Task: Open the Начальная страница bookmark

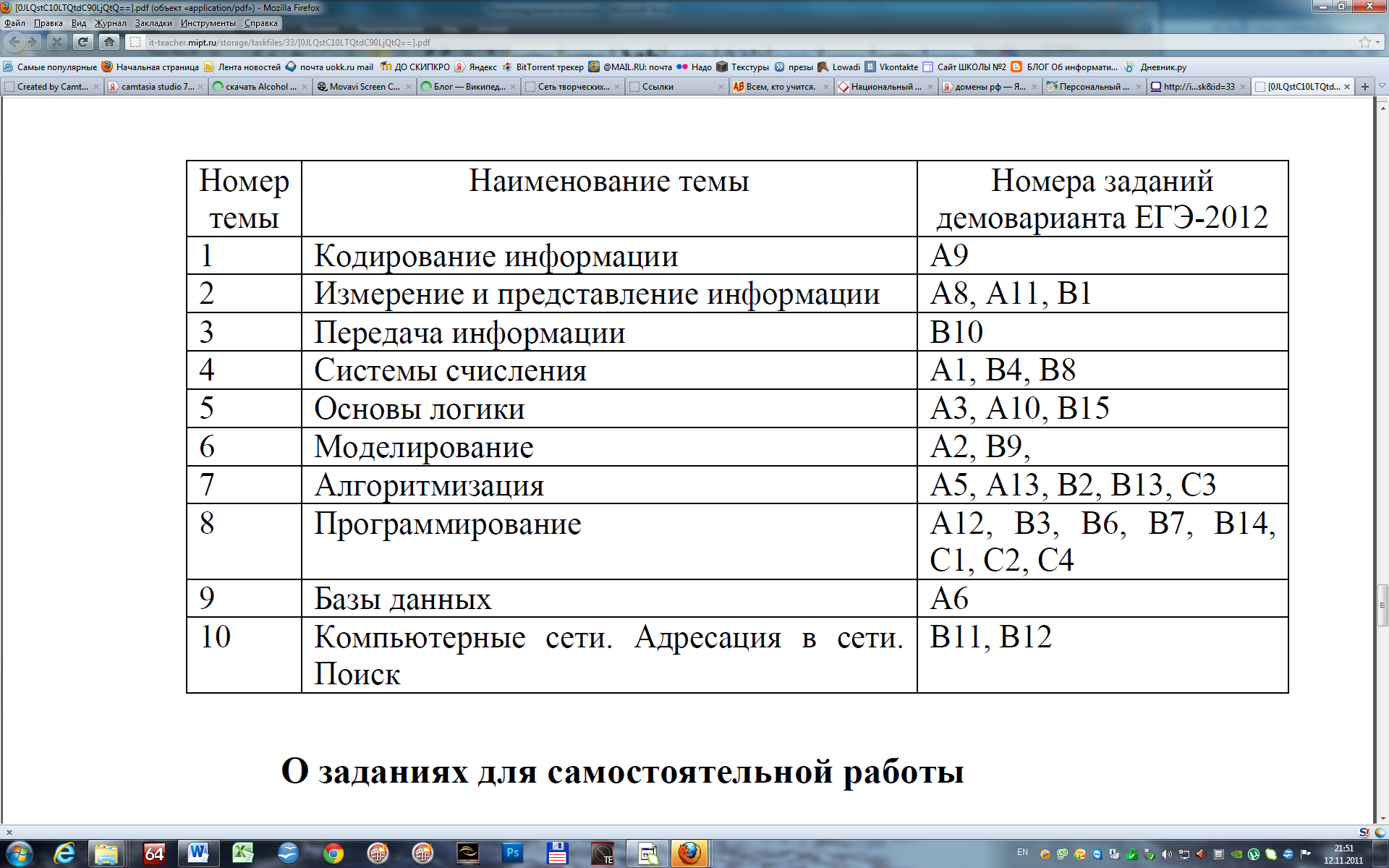Action: [150, 67]
